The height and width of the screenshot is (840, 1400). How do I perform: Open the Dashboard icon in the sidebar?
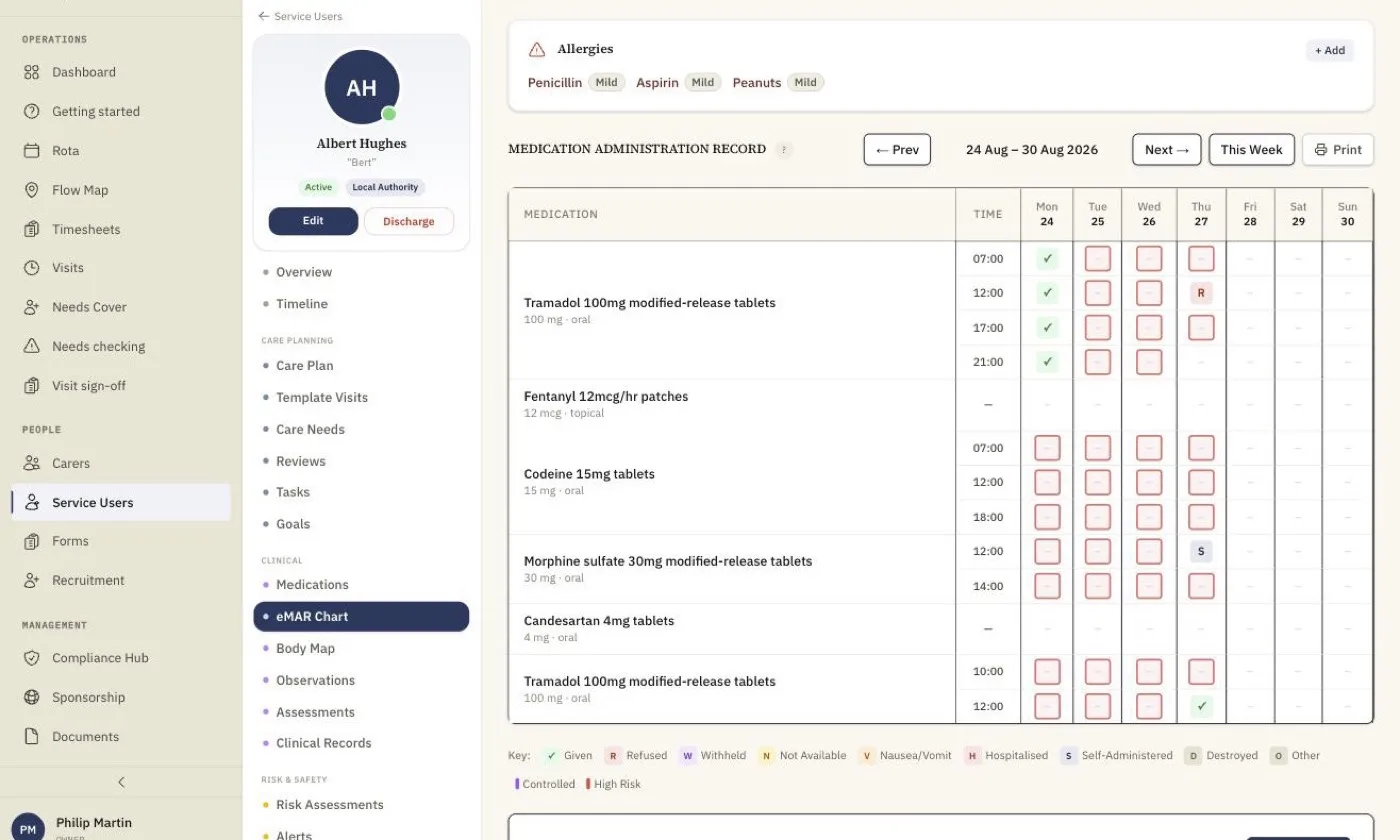(32, 72)
